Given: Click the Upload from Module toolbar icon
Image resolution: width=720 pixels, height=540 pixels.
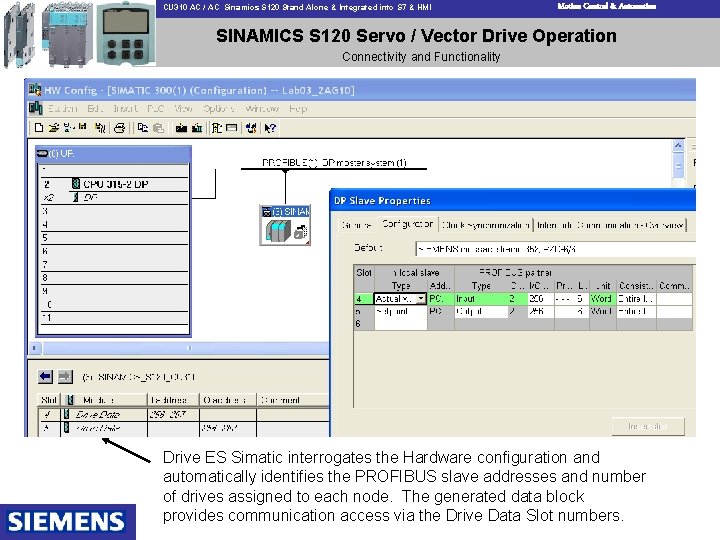Looking at the screenshot, I should (197, 128).
